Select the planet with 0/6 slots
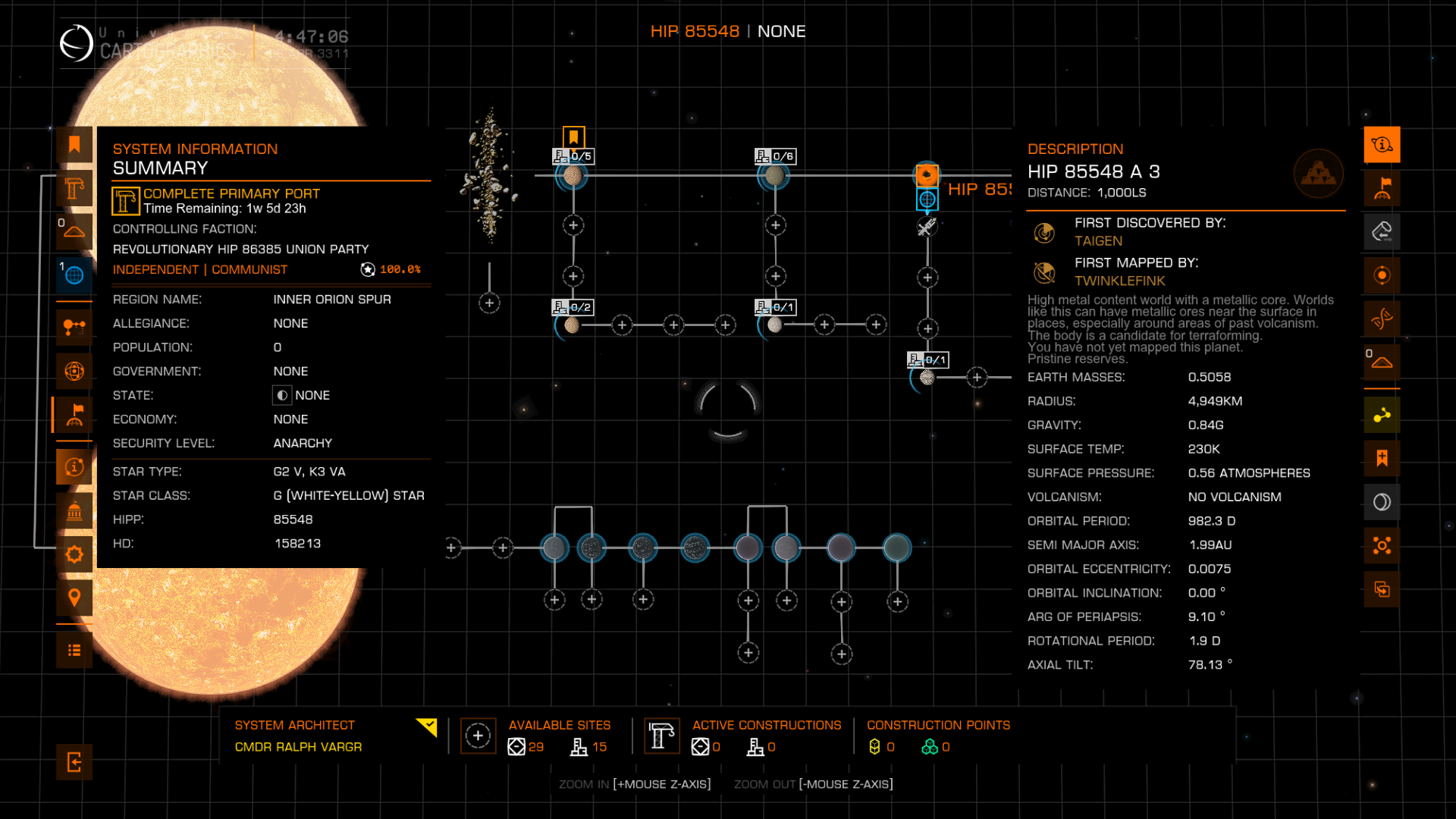Screen dimensions: 1456x819 click(x=774, y=176)
